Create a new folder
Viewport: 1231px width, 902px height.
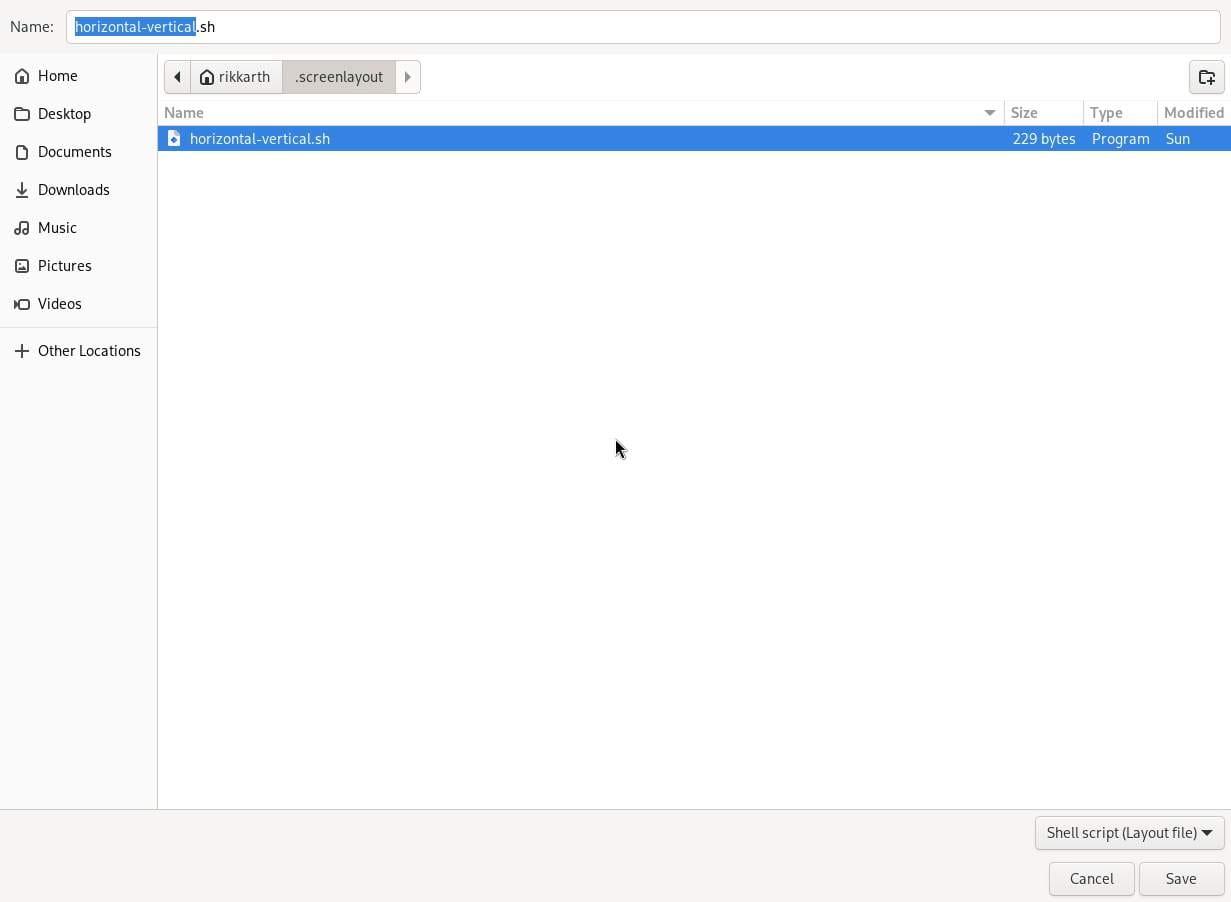(x=1207, y=77)
